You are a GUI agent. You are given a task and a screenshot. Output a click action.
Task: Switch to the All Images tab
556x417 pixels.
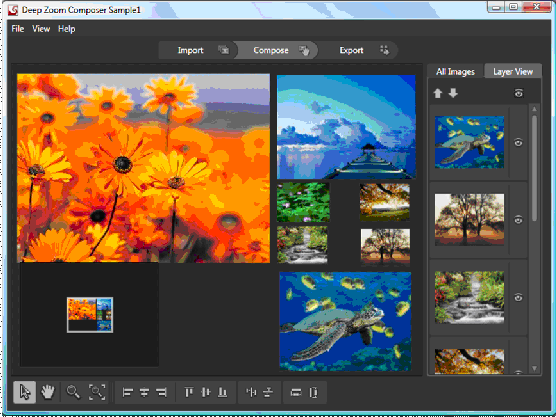[x=455, y=72]
